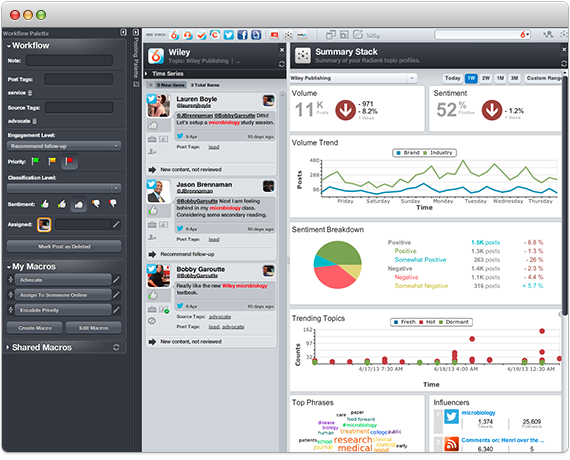The width and height of the screenshot is (570, 460).
Task: Click the Twitter bird in Jason Brennaman's post
Action: (180, 228)
